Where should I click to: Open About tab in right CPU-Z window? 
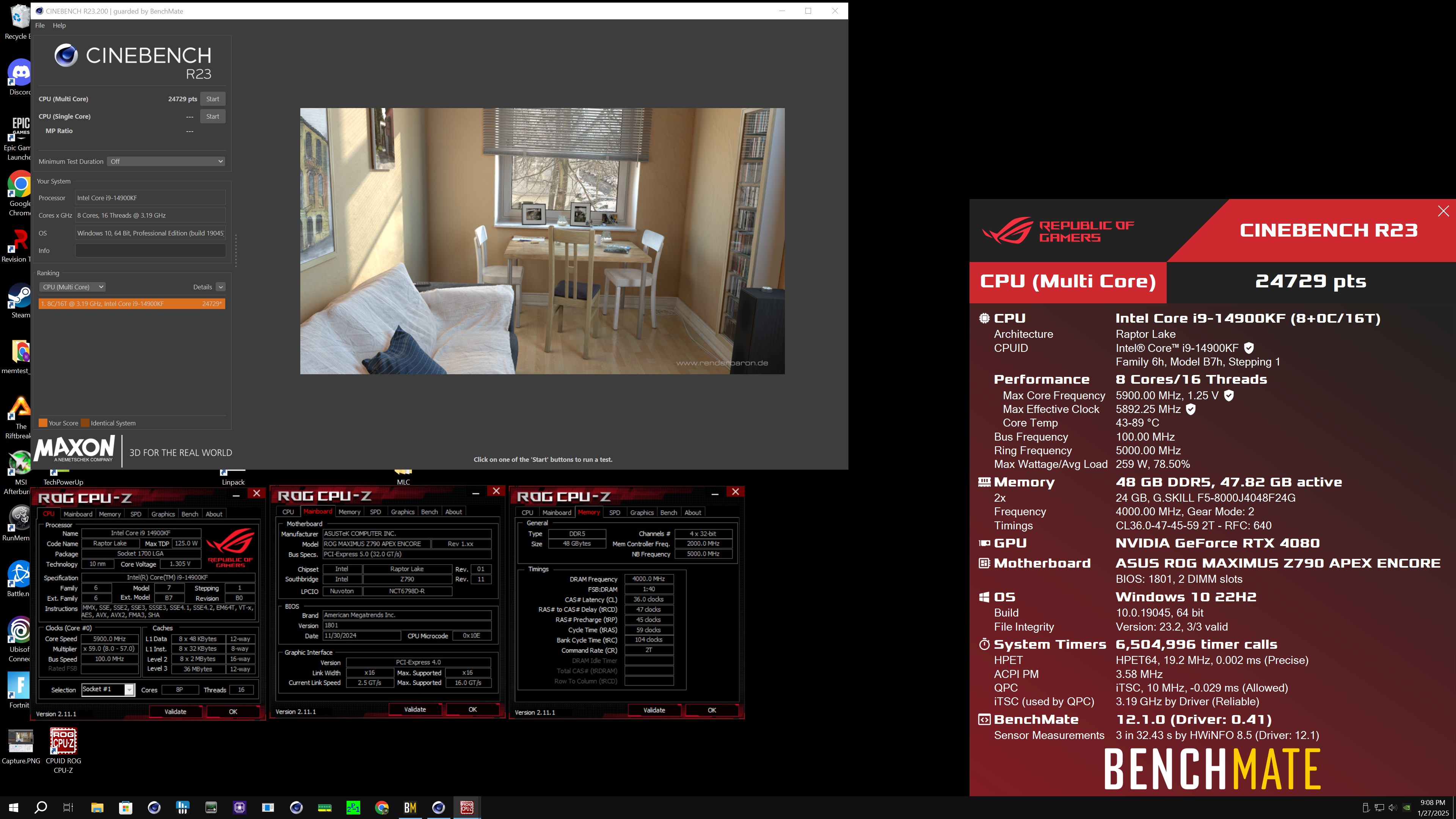click(x=693, y=513)
